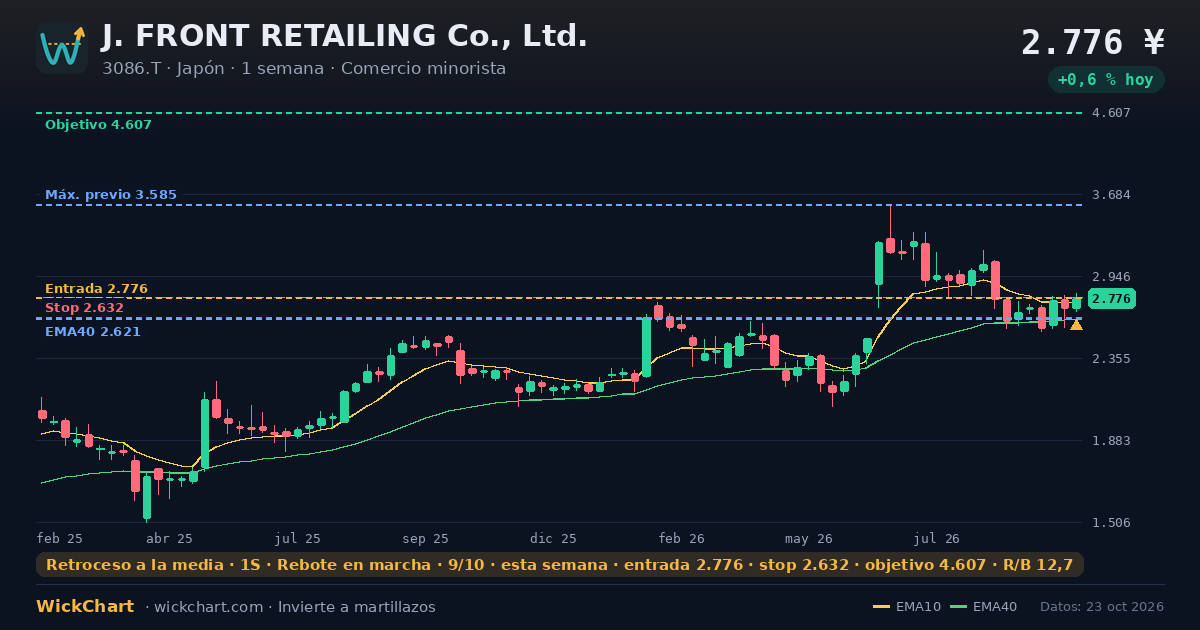Click the 3.684 price axis value
Screen dimensions: 1200x630
point(1112,195)
